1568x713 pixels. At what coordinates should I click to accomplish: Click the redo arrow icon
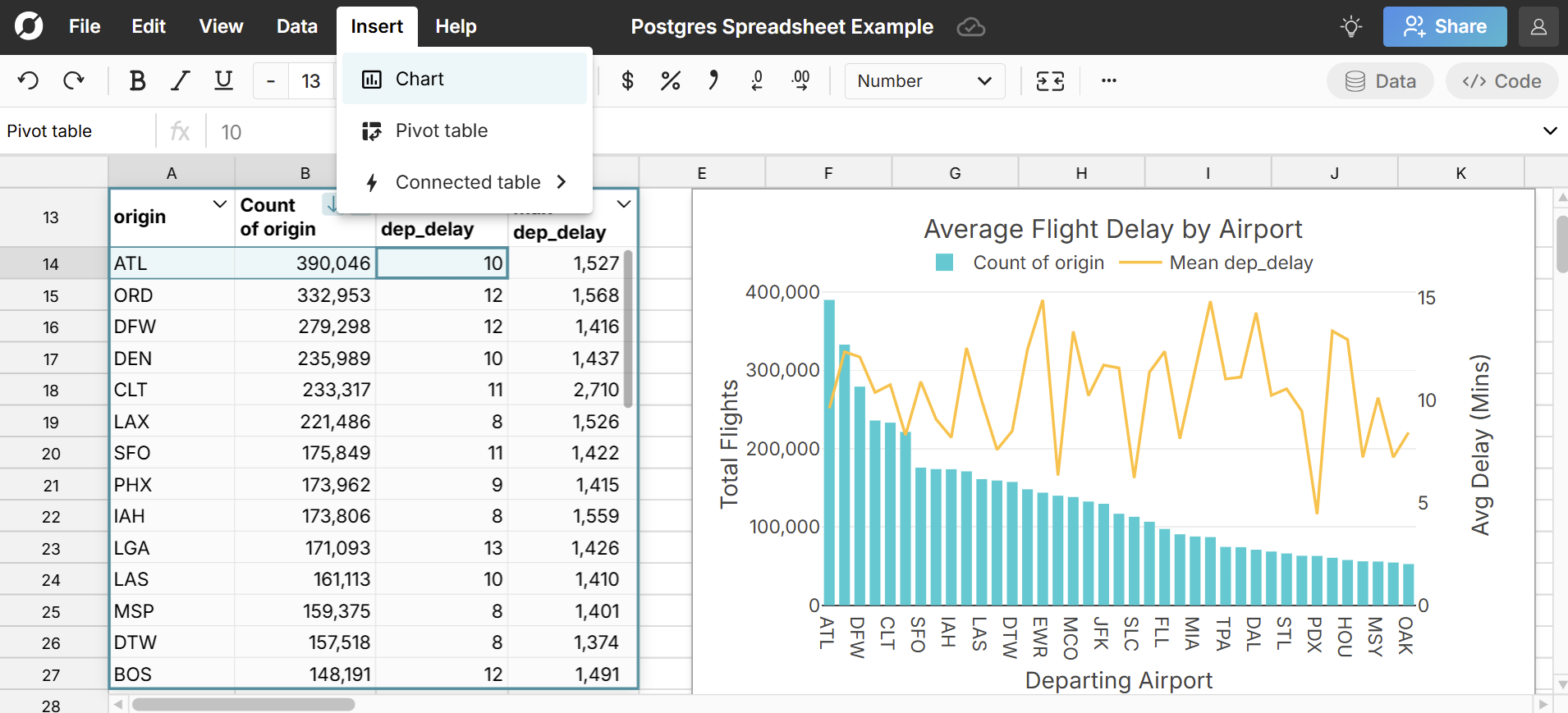click(74, 80)
